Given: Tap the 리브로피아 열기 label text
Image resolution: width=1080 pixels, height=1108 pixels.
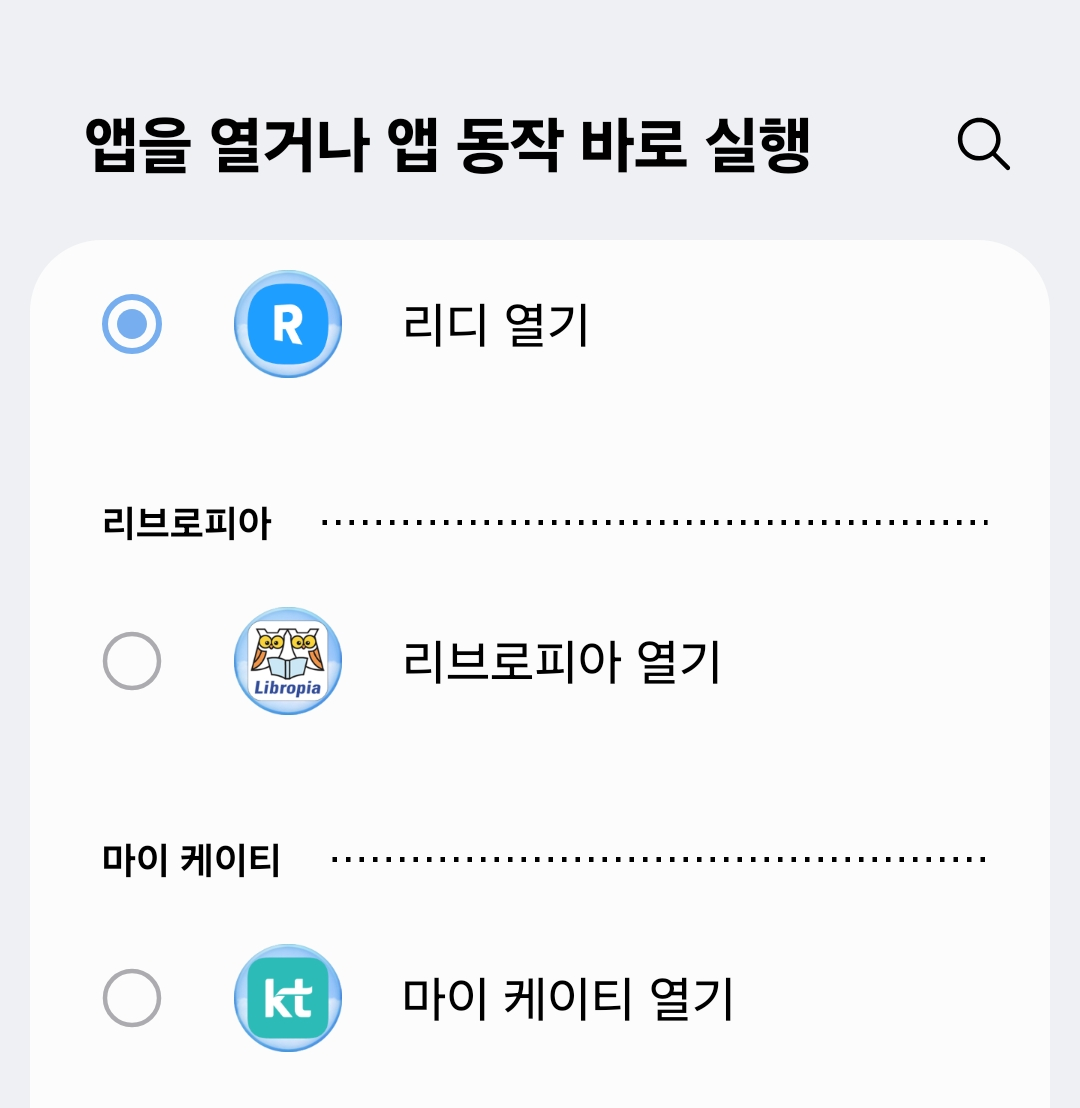Looking at the screenshot, I should click(x=561, y=662).
